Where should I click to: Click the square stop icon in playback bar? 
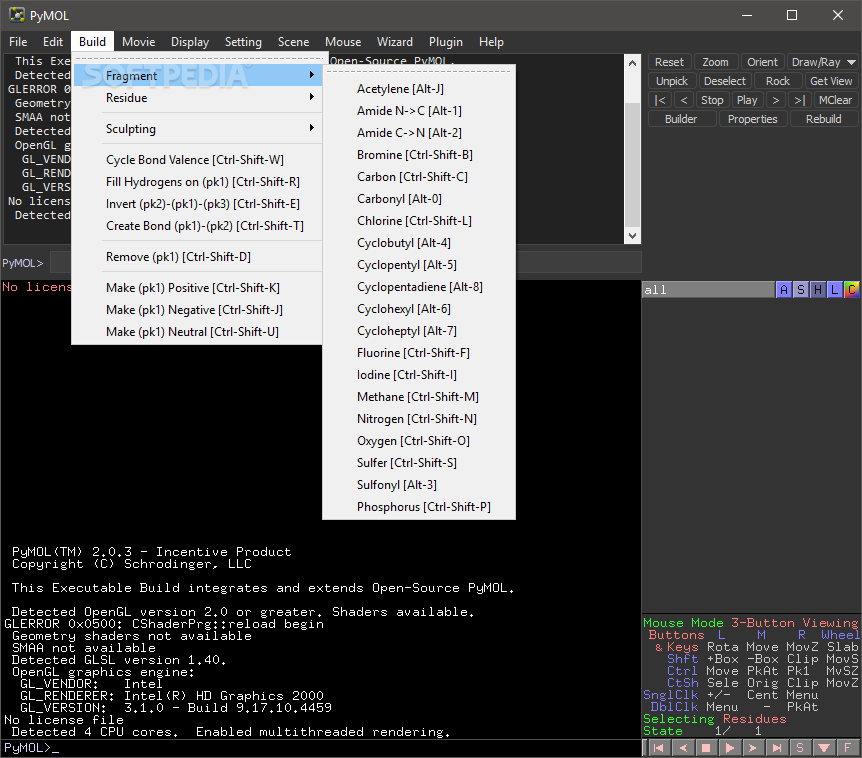coord(706,748)
